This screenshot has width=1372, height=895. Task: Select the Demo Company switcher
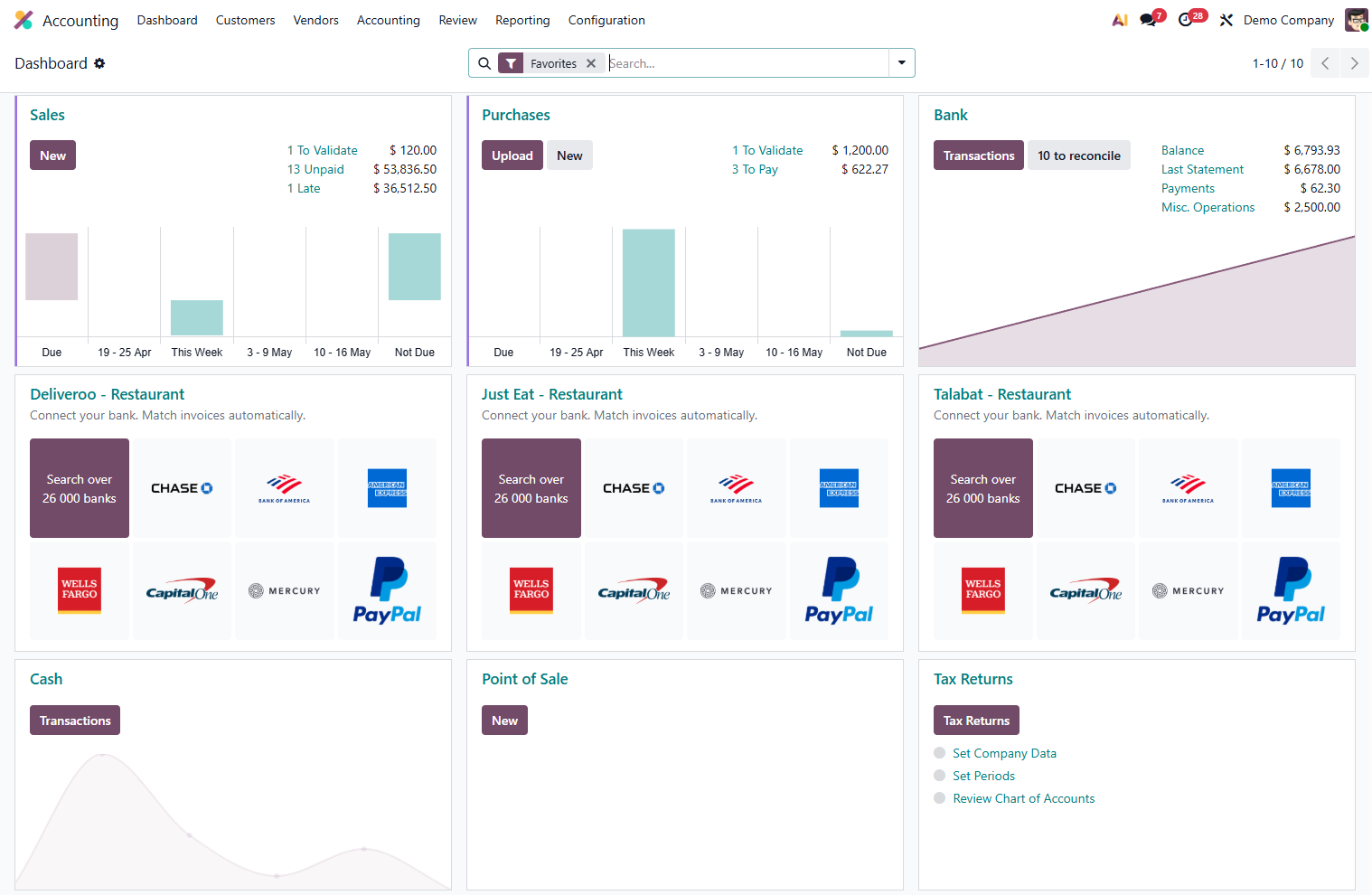point(1288,20)
